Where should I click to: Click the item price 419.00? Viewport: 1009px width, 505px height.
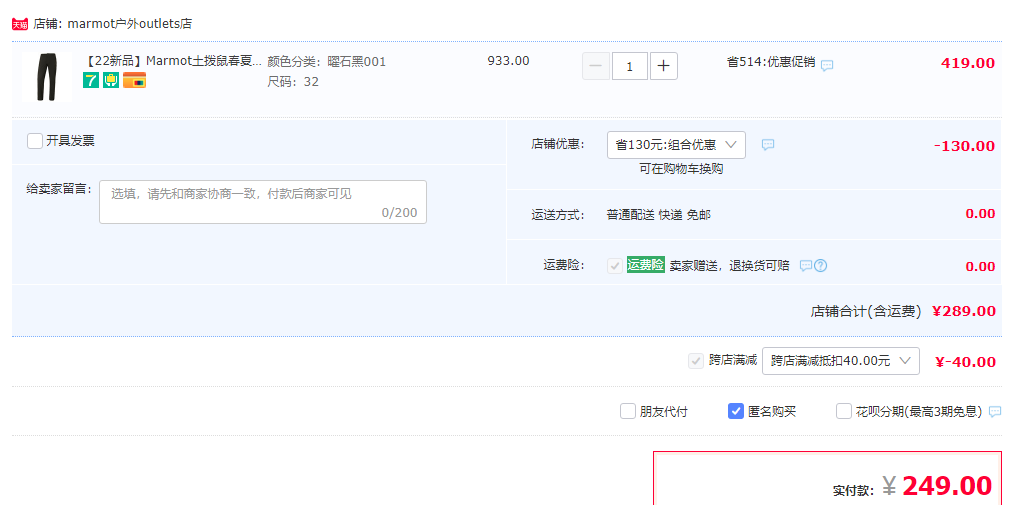(968, 63)
